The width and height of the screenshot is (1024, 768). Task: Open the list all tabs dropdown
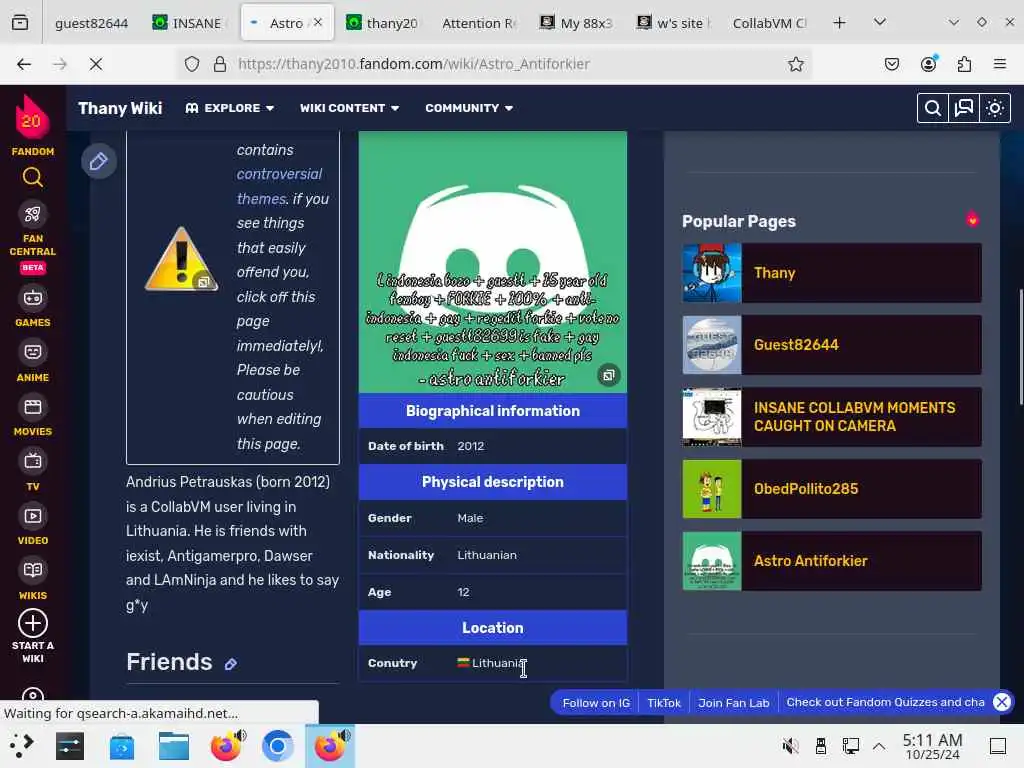[x=880, y=22]
